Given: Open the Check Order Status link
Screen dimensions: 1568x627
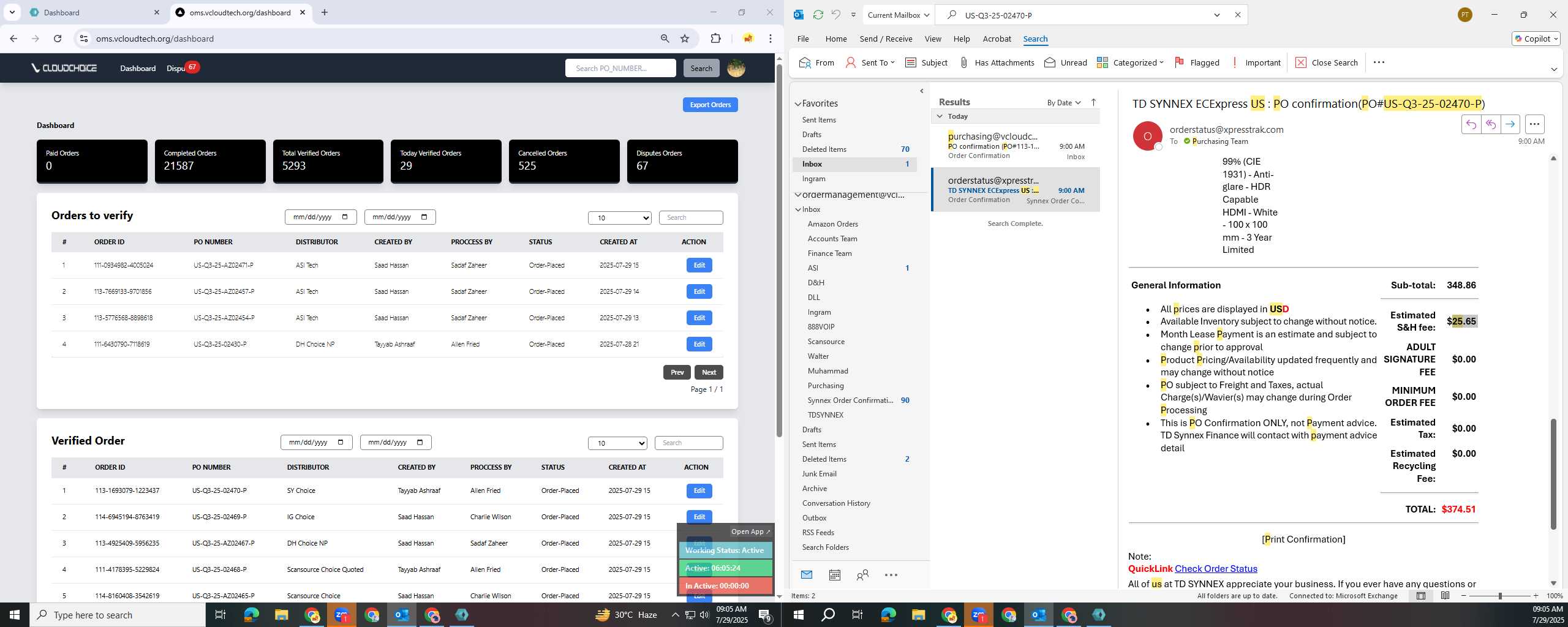Looking at the screenshot, I should 1215,569.
